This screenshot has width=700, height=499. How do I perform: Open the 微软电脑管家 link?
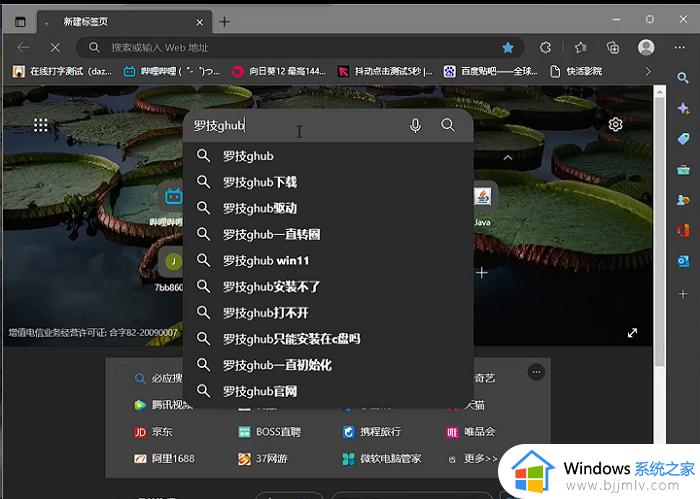coord(382,458)
